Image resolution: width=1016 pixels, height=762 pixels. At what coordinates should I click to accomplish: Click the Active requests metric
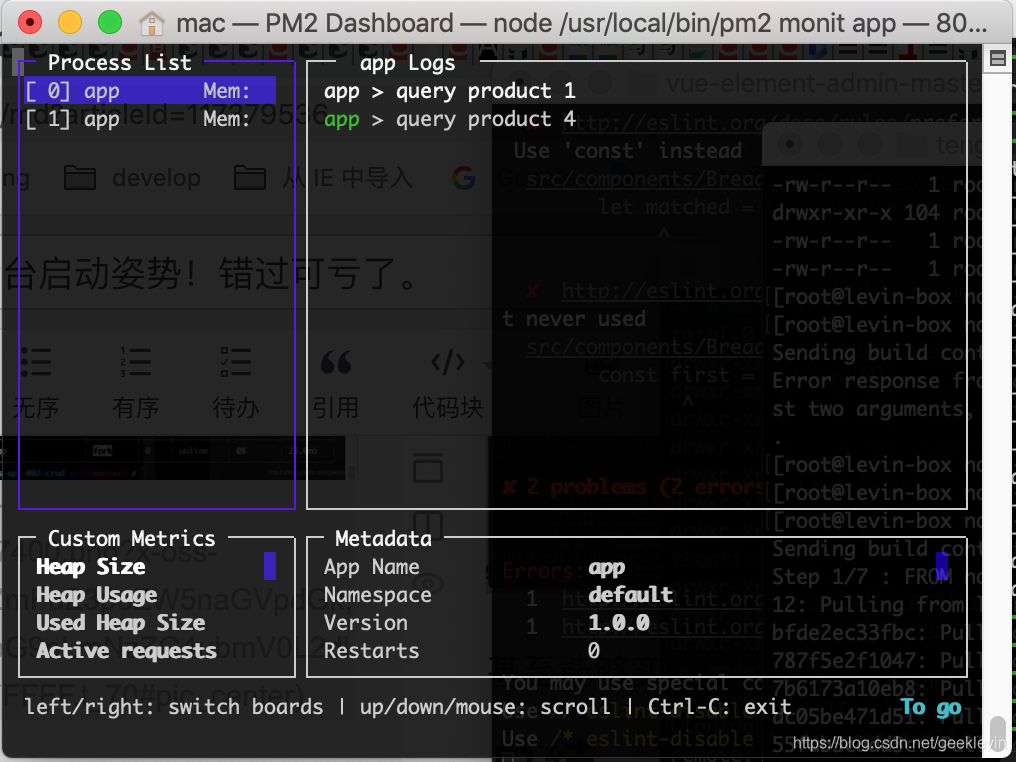coord(126,651)
